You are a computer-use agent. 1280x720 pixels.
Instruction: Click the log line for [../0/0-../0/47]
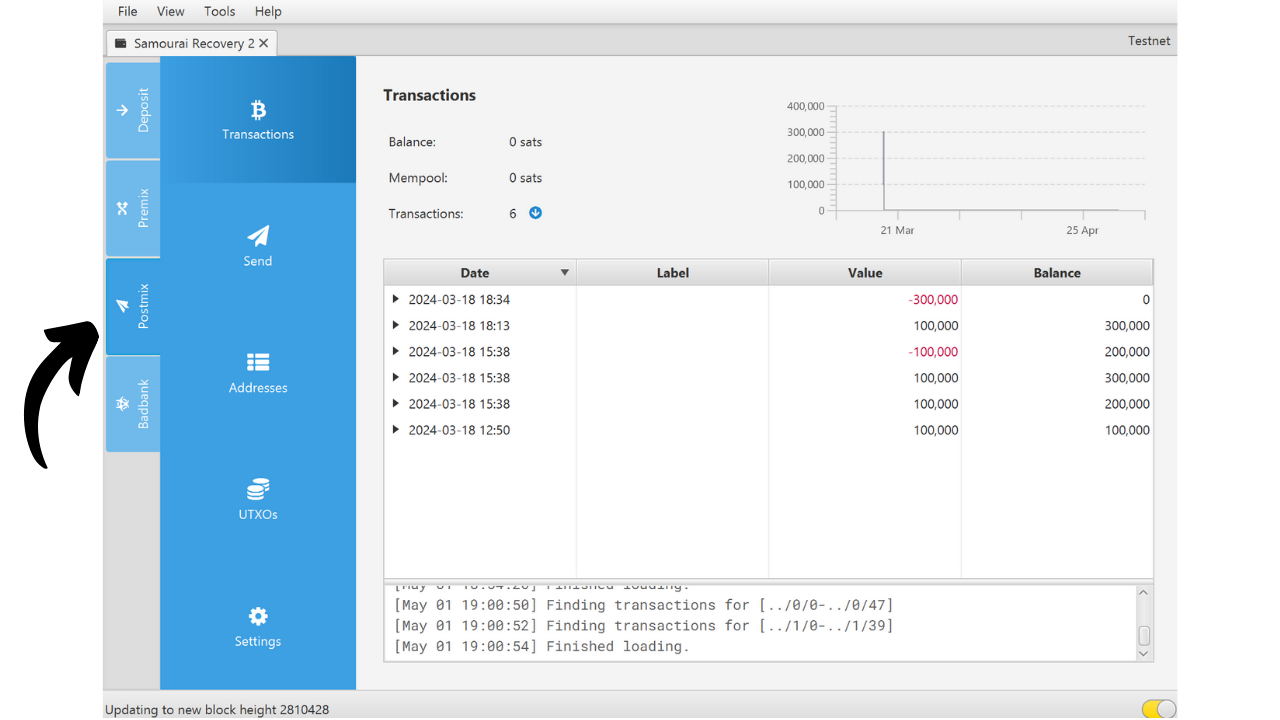tap(644, 605)
